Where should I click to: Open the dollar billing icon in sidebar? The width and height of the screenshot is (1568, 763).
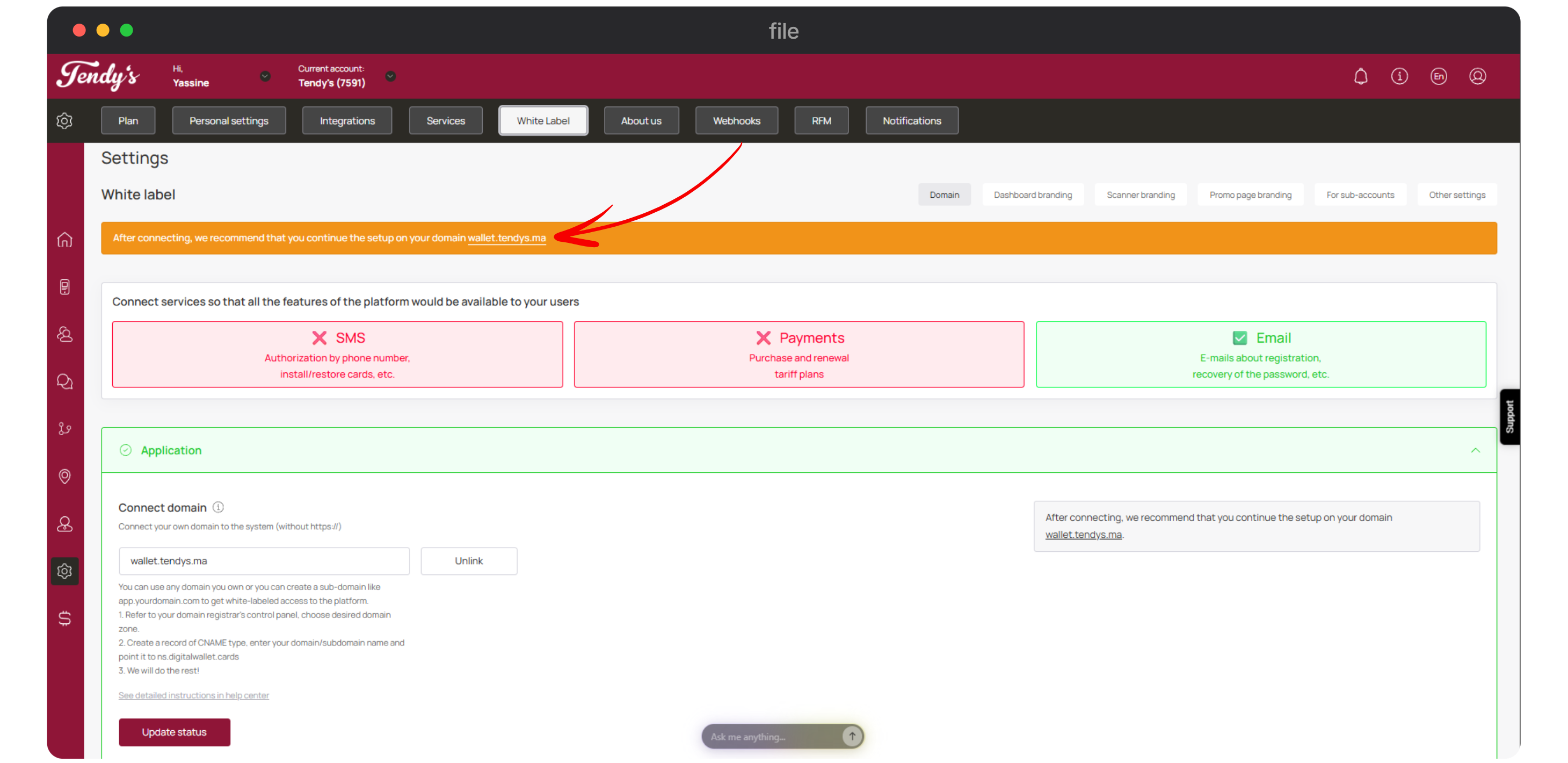click(64, 618)
